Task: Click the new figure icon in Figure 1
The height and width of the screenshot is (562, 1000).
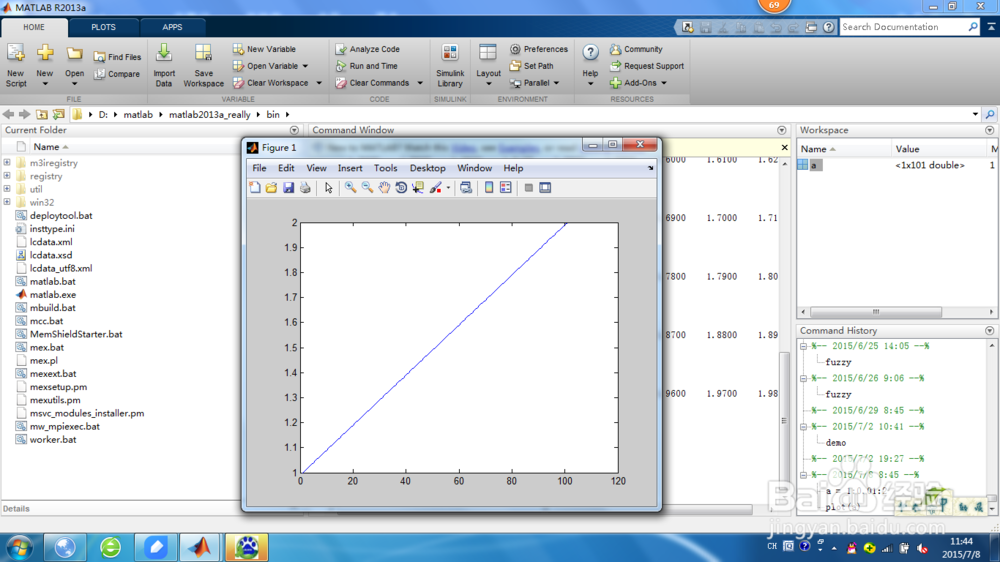Action: point(255,188)
